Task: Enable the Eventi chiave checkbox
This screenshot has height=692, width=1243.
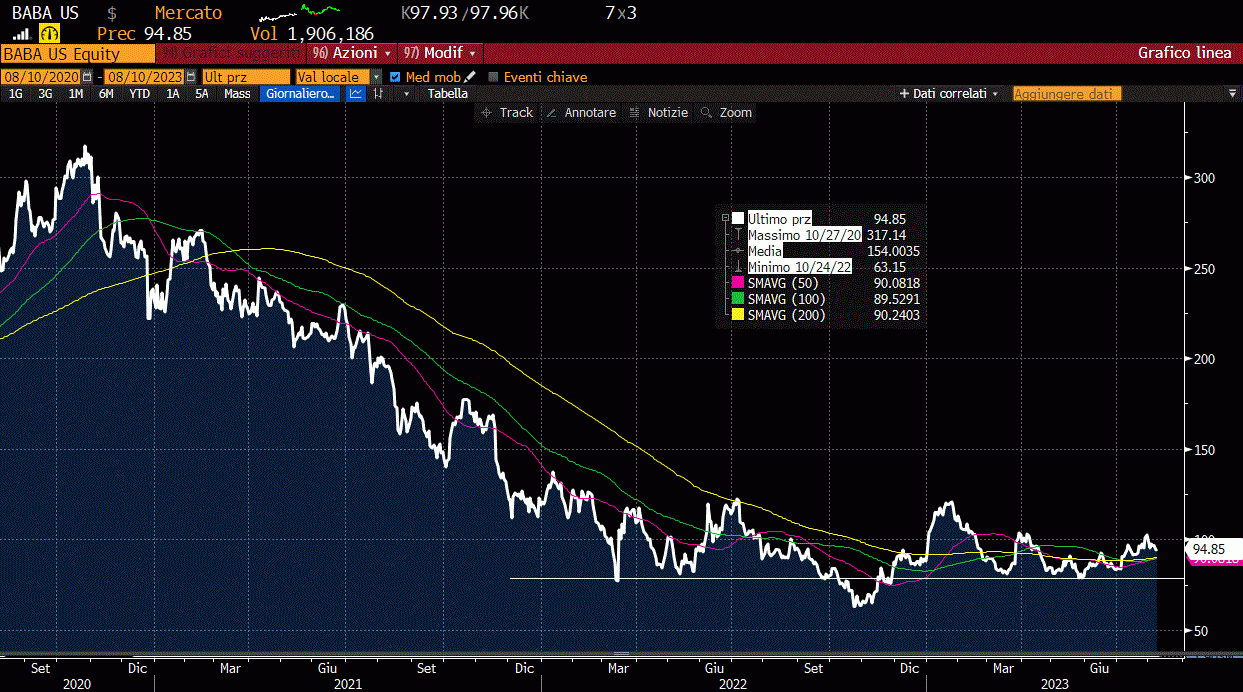Action: coord(493,77)
